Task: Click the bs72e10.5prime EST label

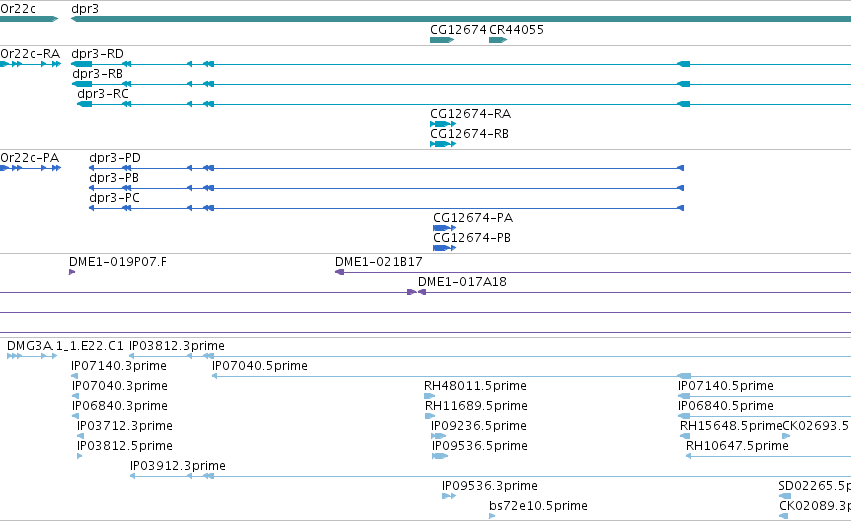Action: coord(538,506)
